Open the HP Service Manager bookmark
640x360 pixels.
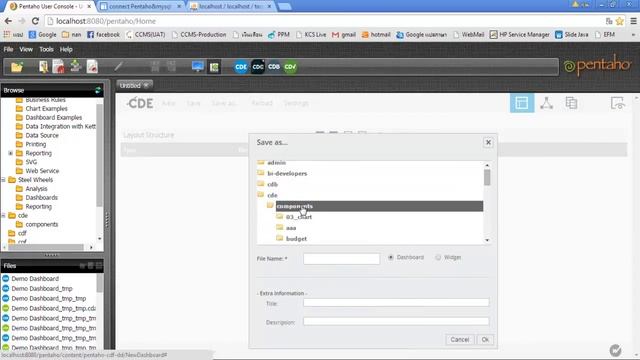pos(520,35)
